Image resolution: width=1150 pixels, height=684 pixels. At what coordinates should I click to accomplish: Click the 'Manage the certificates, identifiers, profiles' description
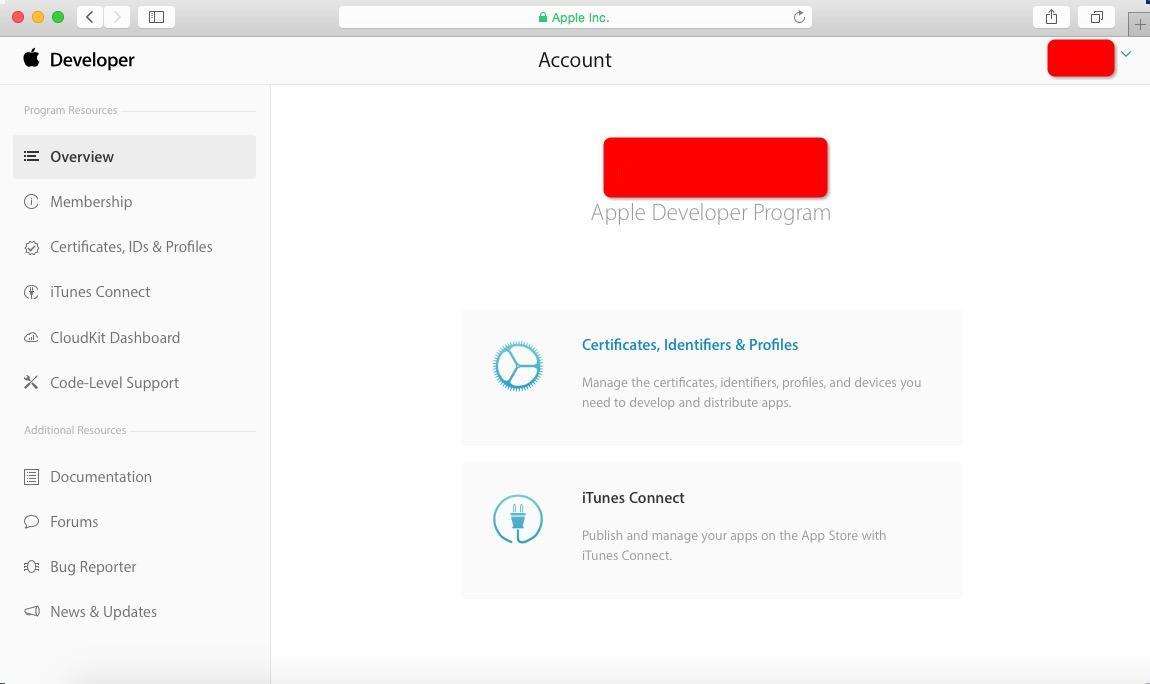point(751,392)
